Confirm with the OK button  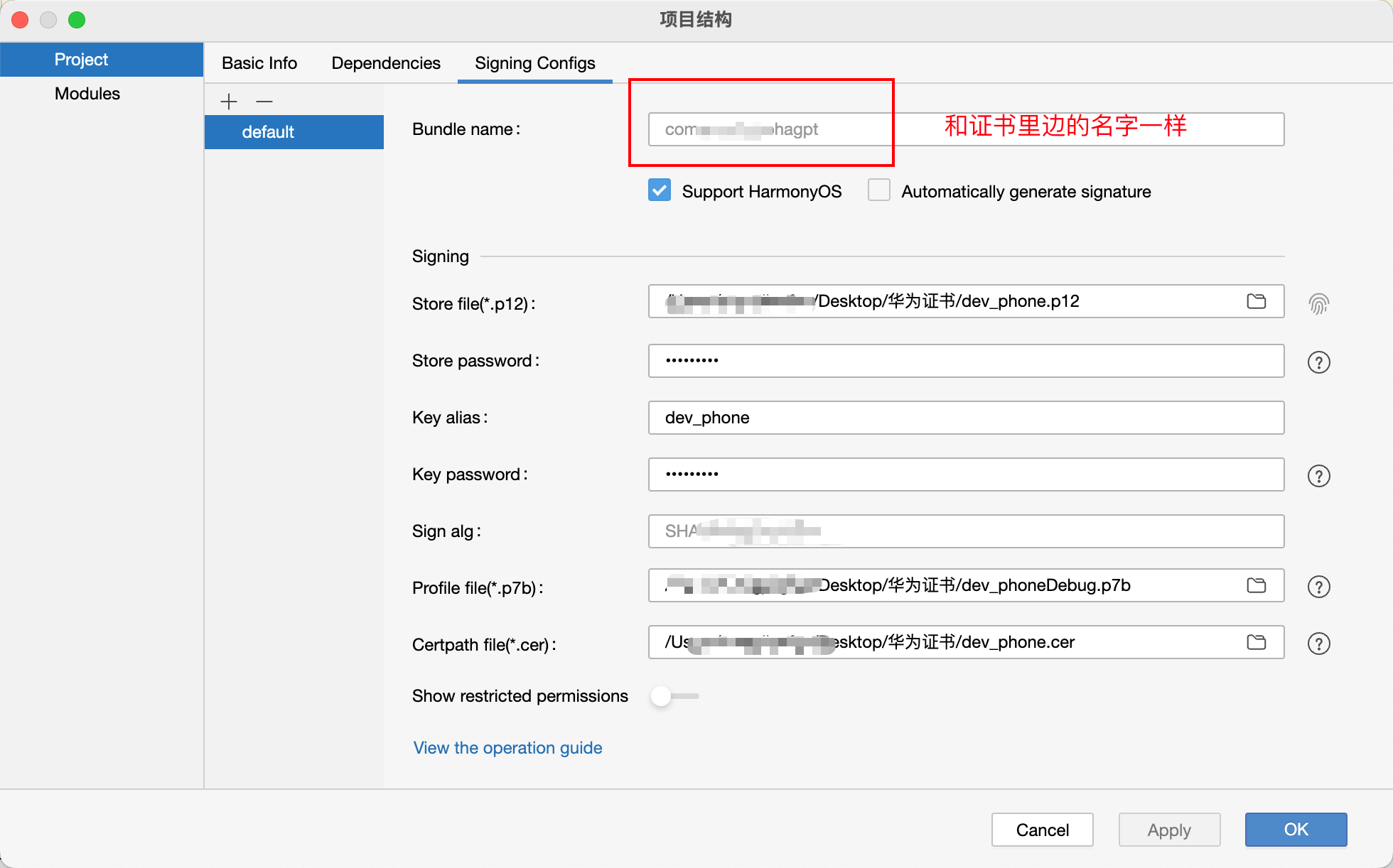coord(1296,830)
